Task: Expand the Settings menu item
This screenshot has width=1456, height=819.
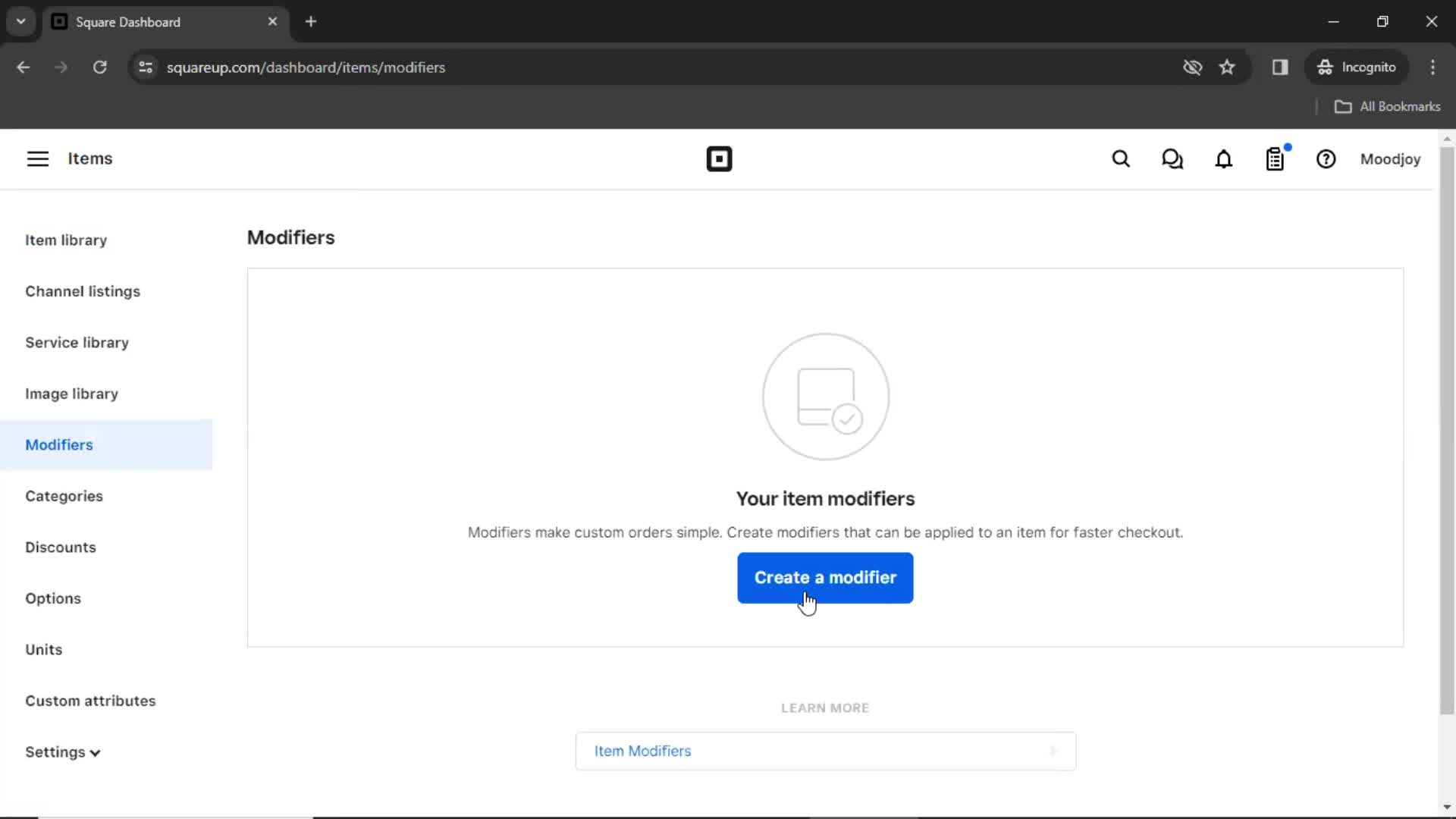Action: [x=63, y=751]
